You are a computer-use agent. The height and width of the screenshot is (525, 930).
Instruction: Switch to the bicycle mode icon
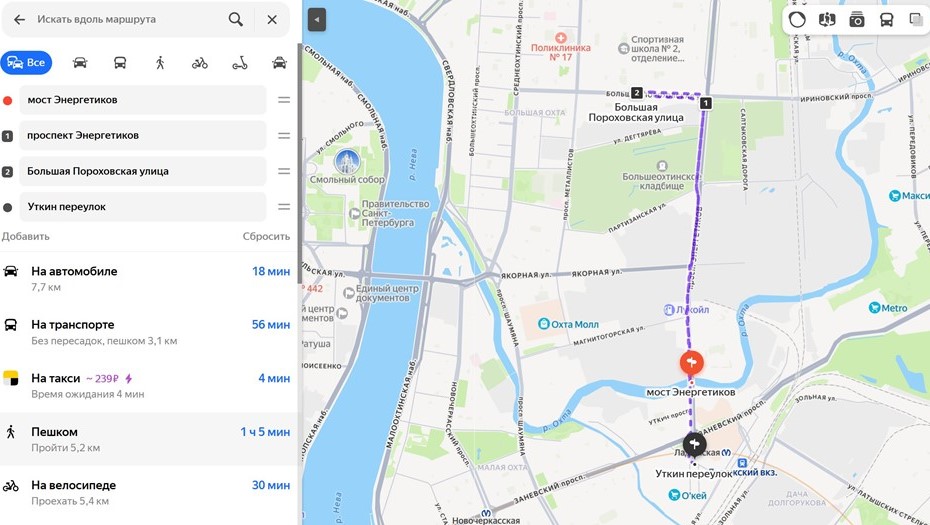200,63
